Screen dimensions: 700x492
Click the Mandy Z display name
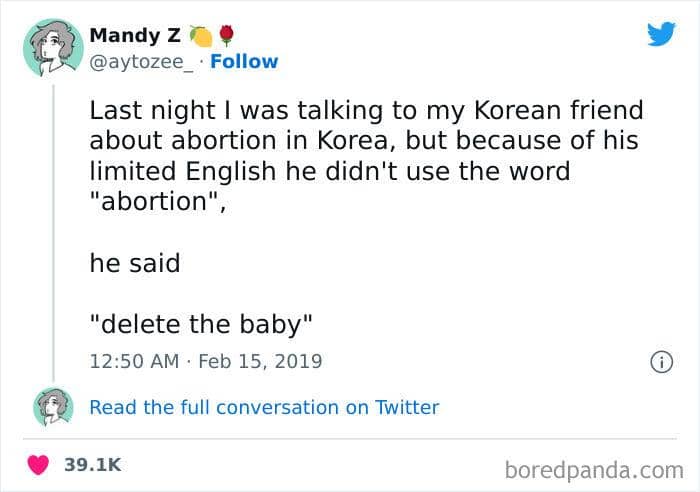coord(135,36)
